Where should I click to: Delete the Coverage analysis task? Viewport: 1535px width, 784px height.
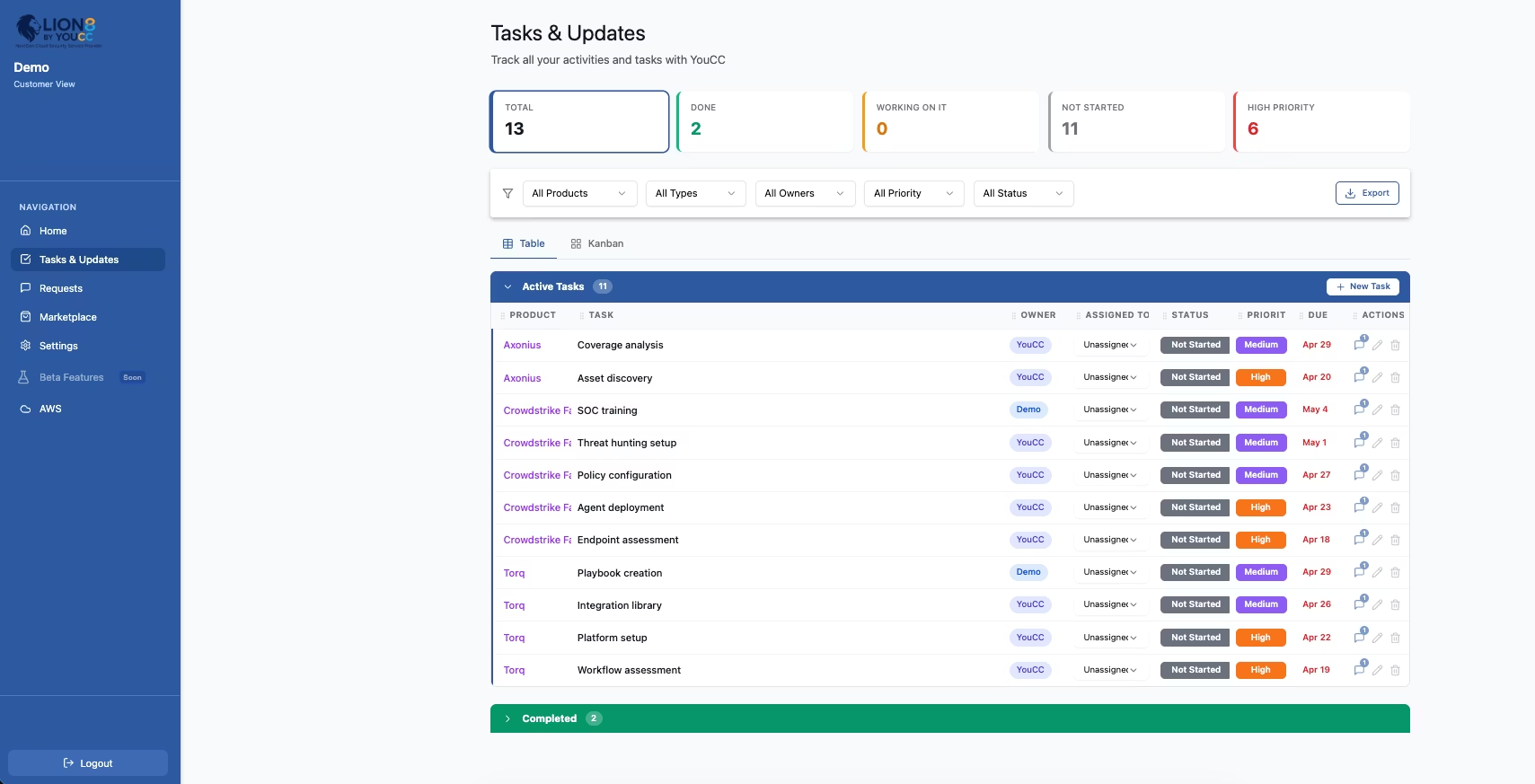tap(1395, 346)
